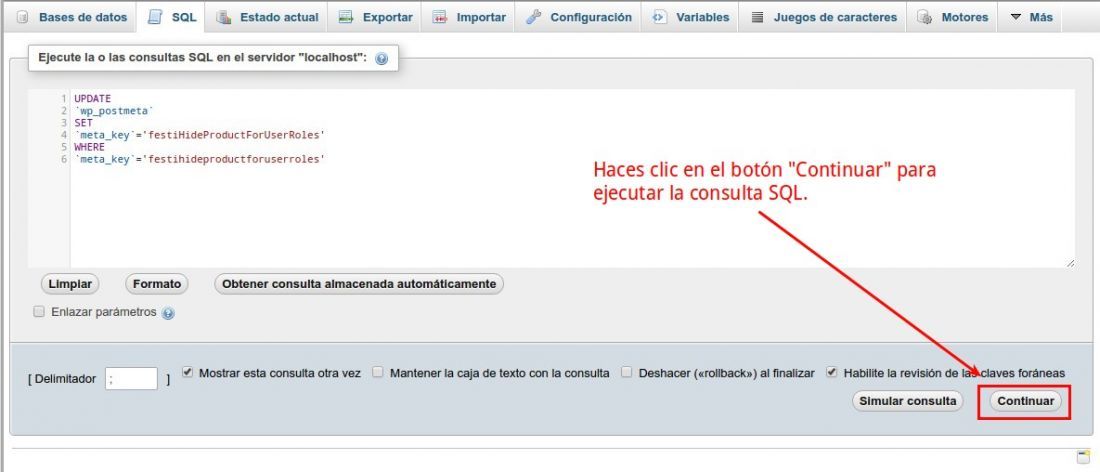The image size is (1100, 472).
Task: Click Obtener consulta almacenada automáticamente
Action: (359, 284)
